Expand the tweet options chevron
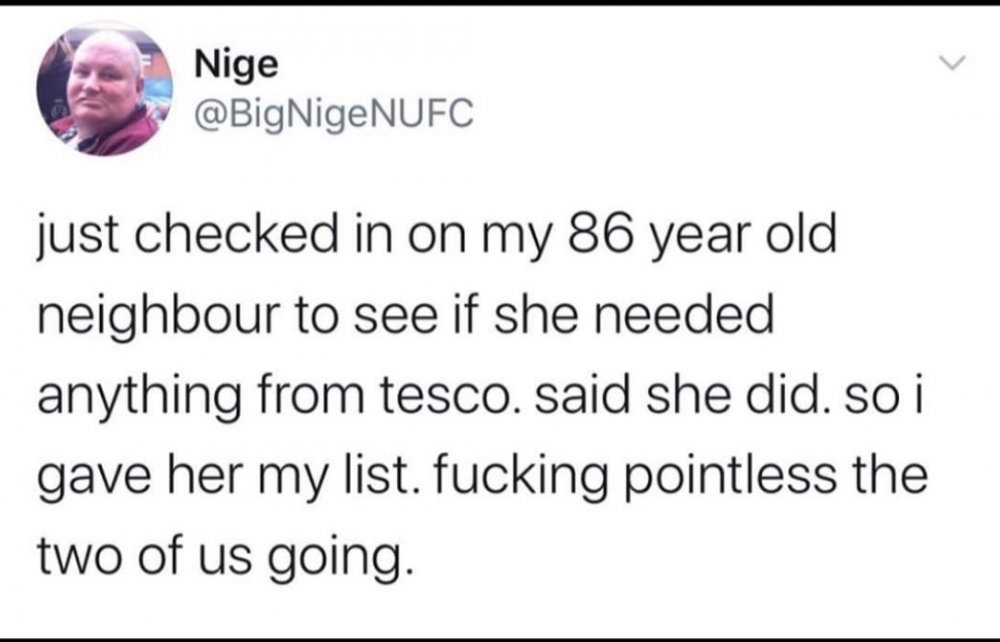Image resolution: width=1000 pixels, height=642 pixels. 953,62
